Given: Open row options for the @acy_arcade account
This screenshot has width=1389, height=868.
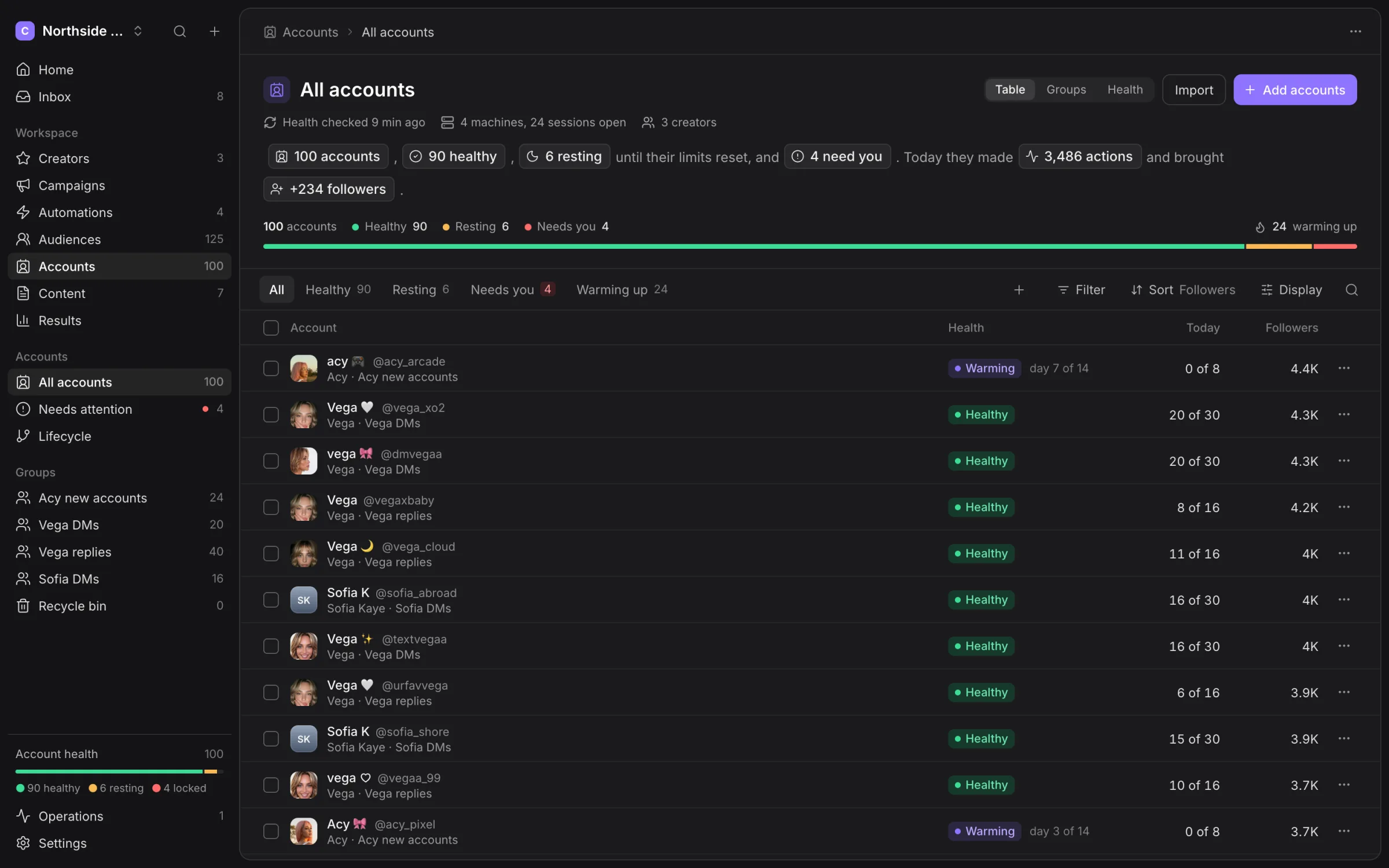Looking at the screenshot, I should coord(1344,368).
